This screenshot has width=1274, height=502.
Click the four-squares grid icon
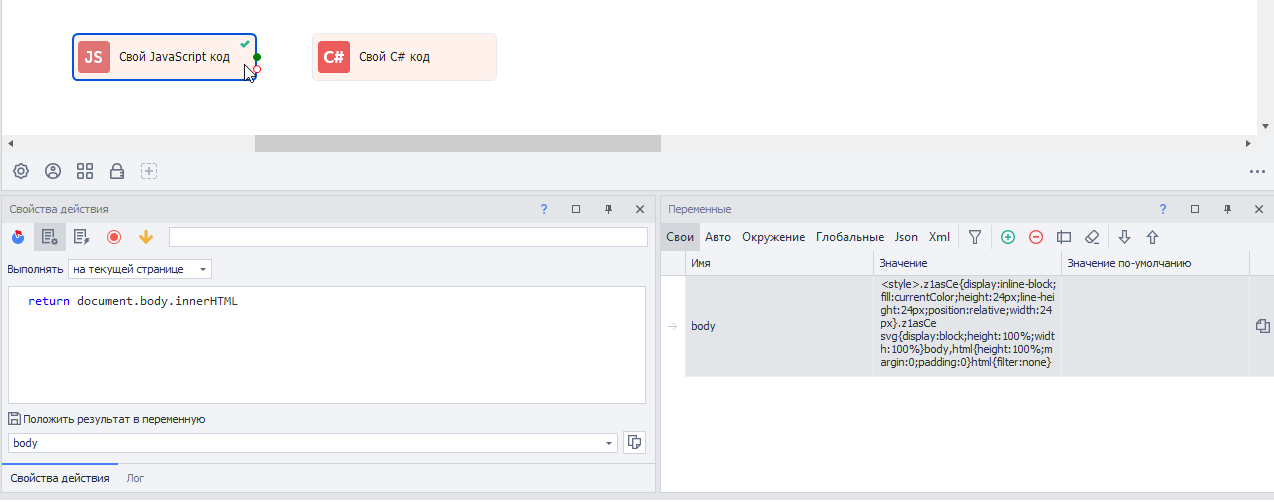(85, 171)
